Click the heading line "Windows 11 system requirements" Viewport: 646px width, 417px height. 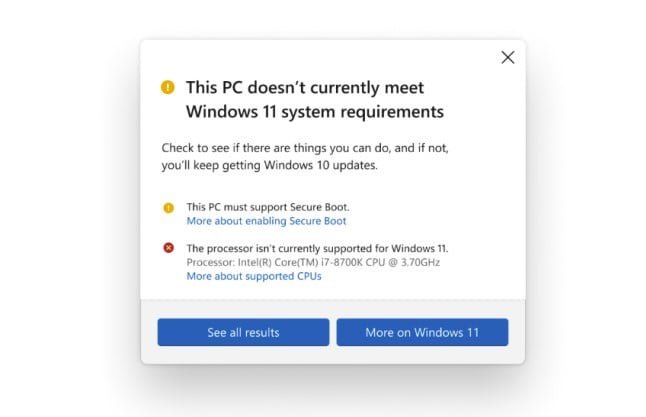click(315, 110)
